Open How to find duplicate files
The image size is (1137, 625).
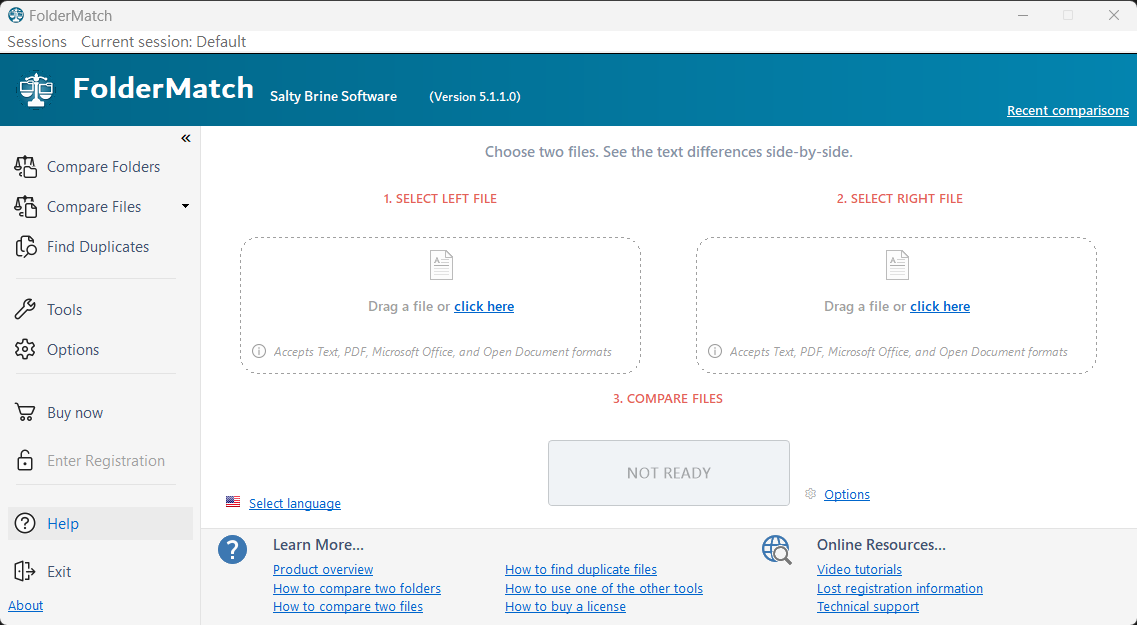(x=581, y=569)
